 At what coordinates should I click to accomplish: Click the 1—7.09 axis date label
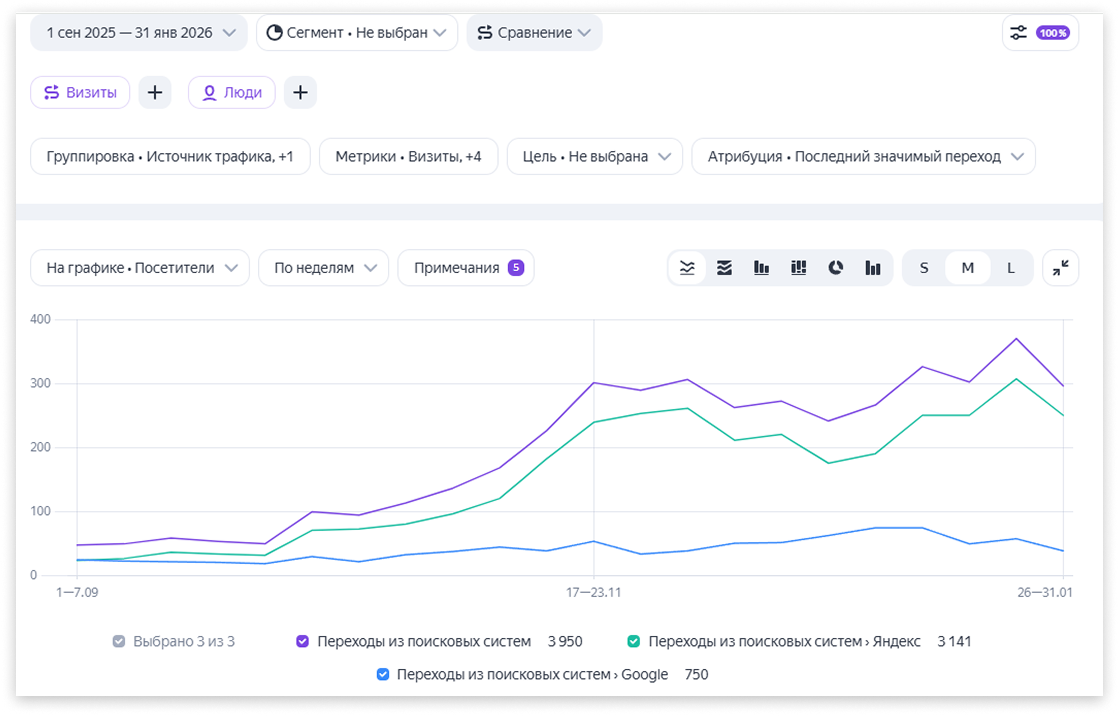(x=77, y=592)
